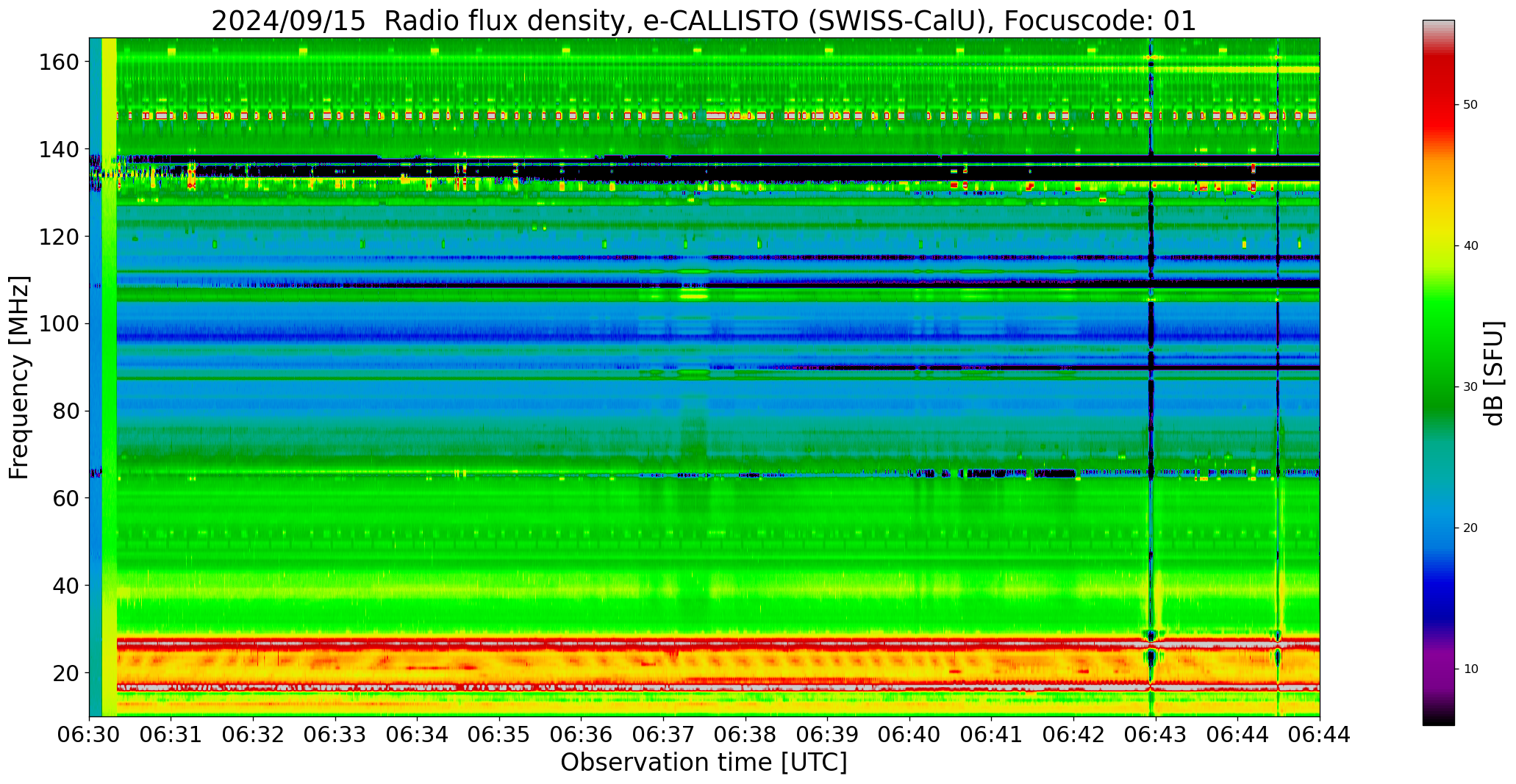Click the 60 frequency tick label
This screenshot has width=1516, height=784.
(x=67, y=498)
